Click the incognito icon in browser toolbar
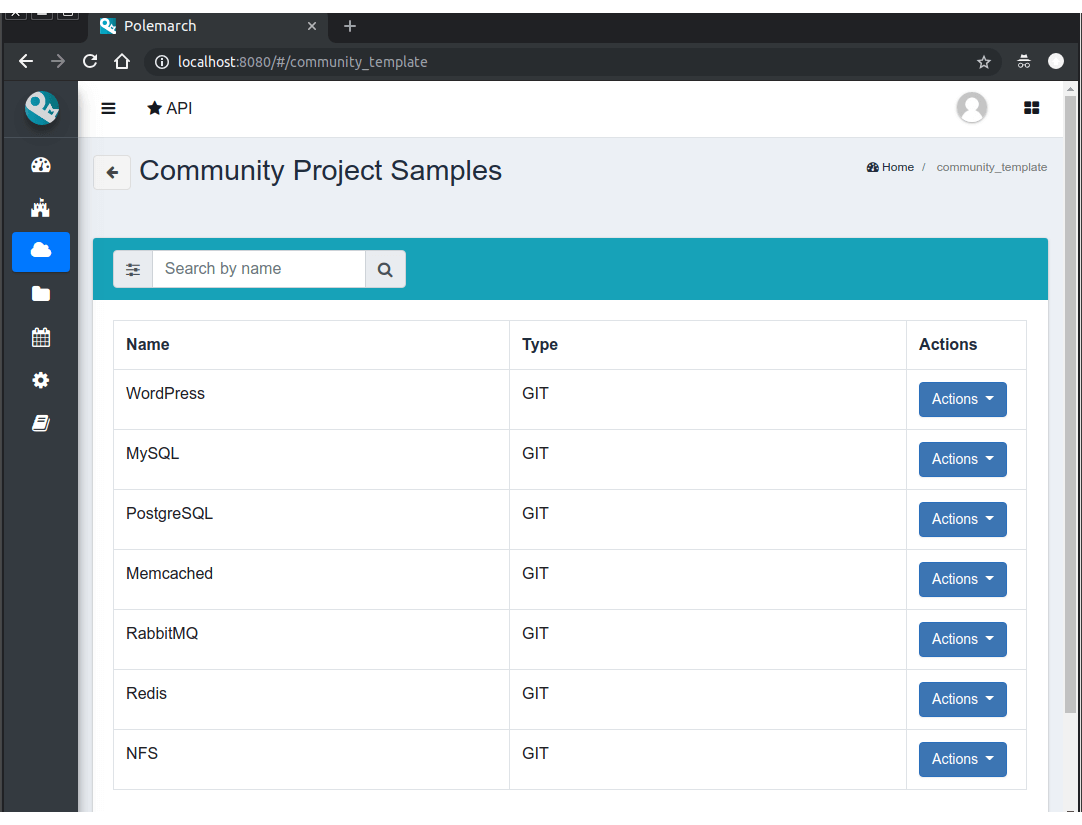The height and width of the screenshot is (825, 1082). pos(1024,61)
